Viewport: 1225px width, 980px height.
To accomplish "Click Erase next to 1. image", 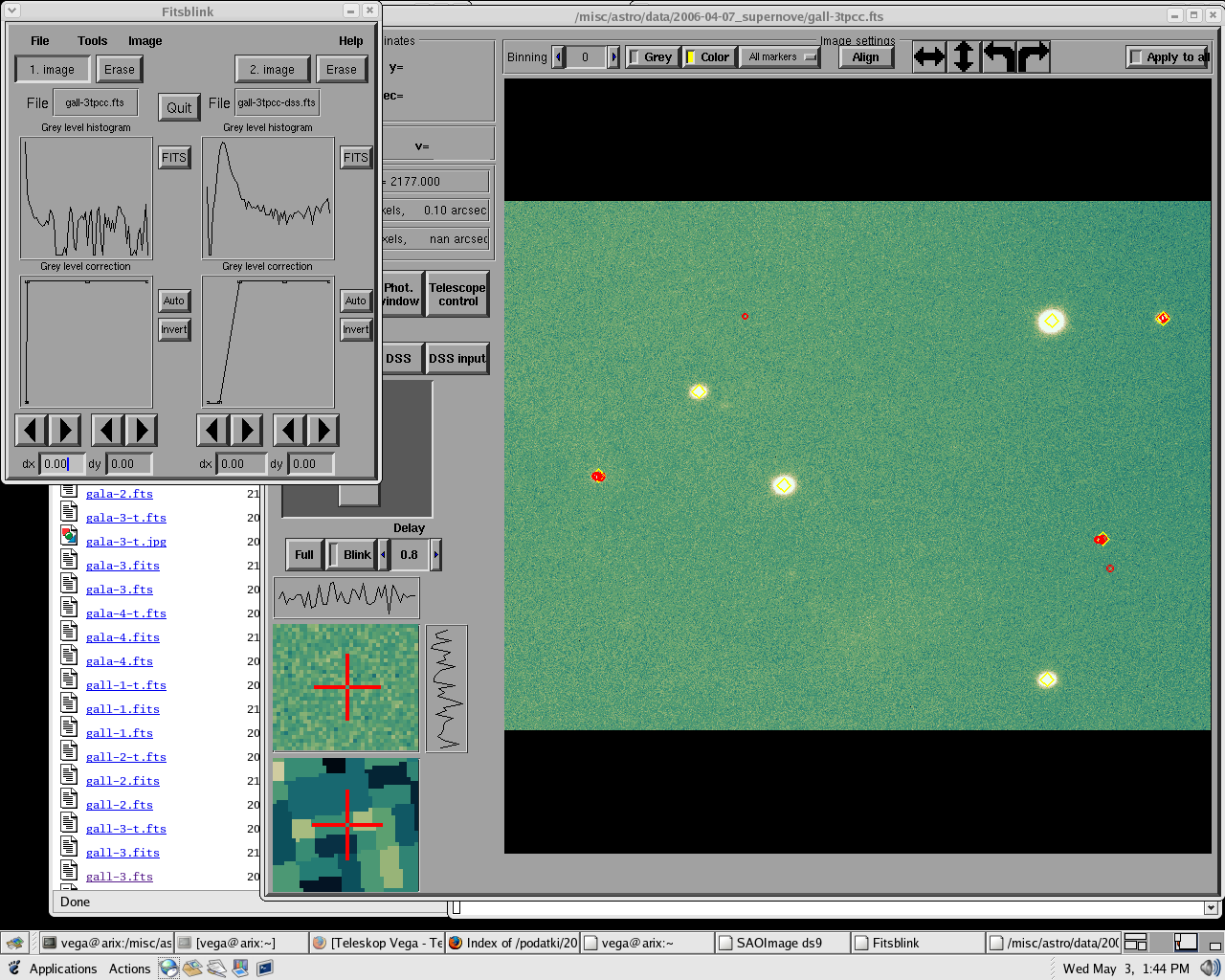I will pyautogui.click(x=120, y=70).
